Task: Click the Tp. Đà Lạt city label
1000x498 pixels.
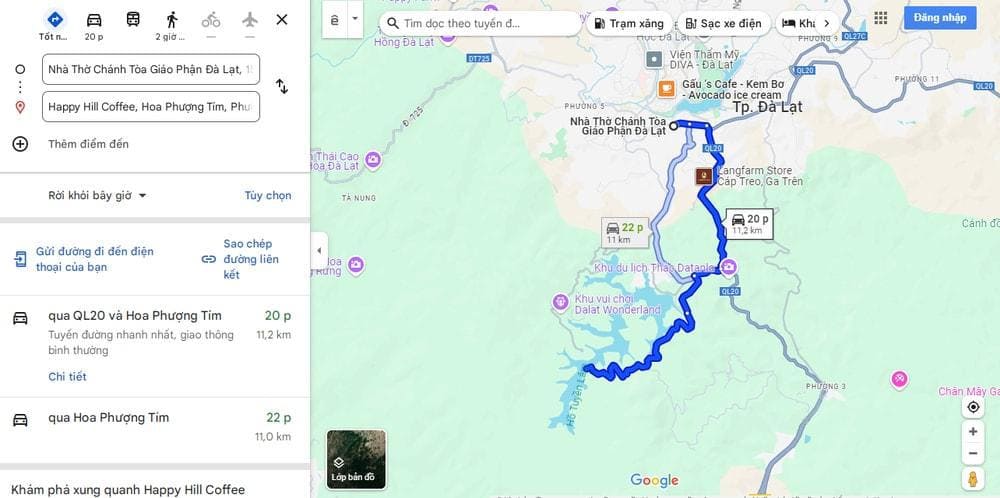Action: [x=768, y=106]
